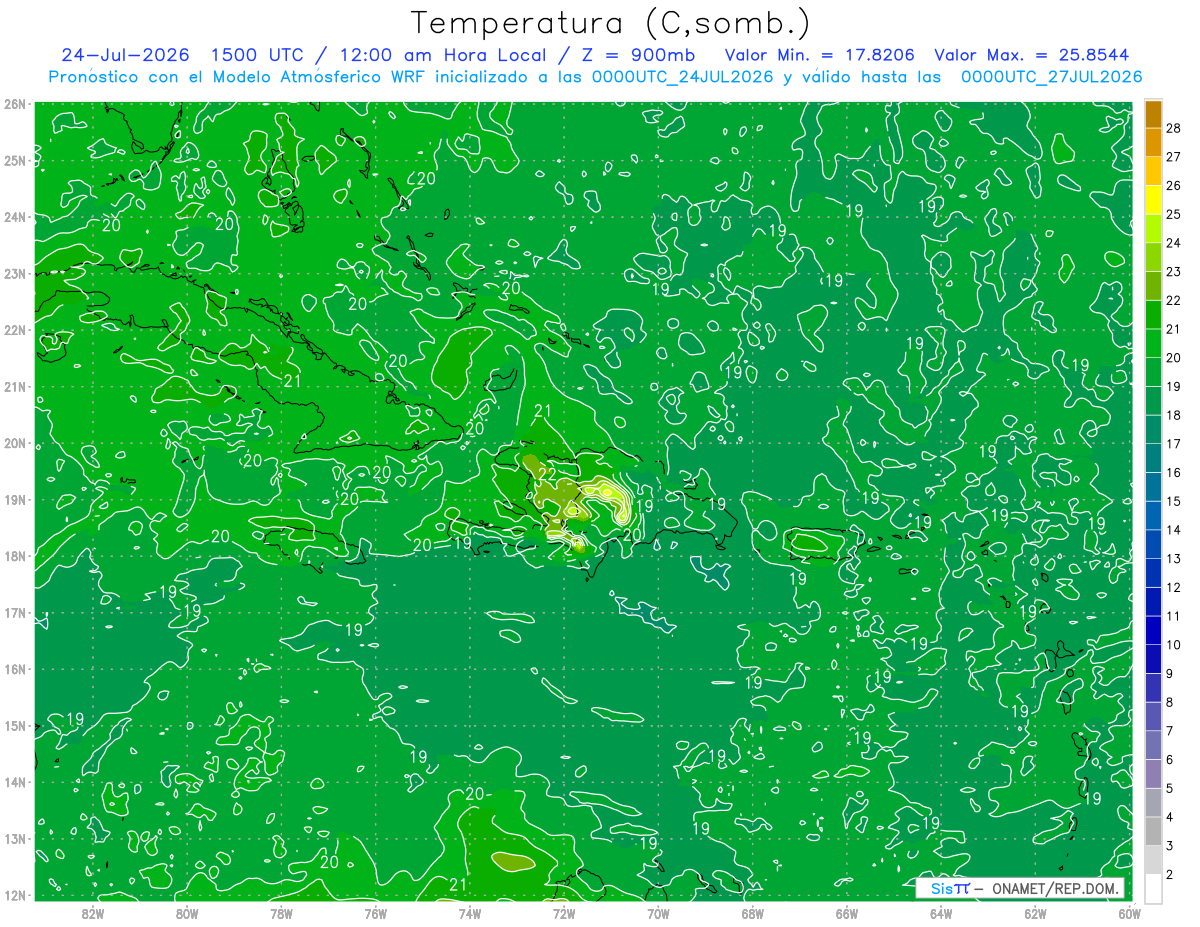Click the 'Z = 900mb' pressure level text
1200x927 pixels.
coord(639,55)
